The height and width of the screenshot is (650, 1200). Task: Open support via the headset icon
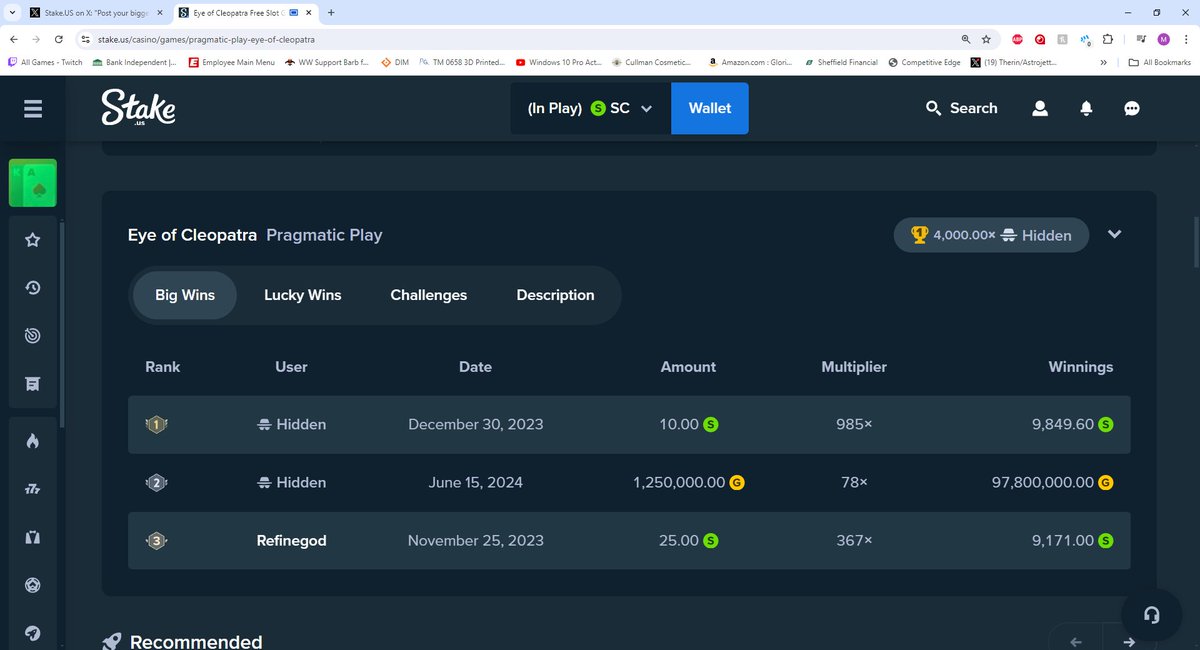(x=1151, y=615)
